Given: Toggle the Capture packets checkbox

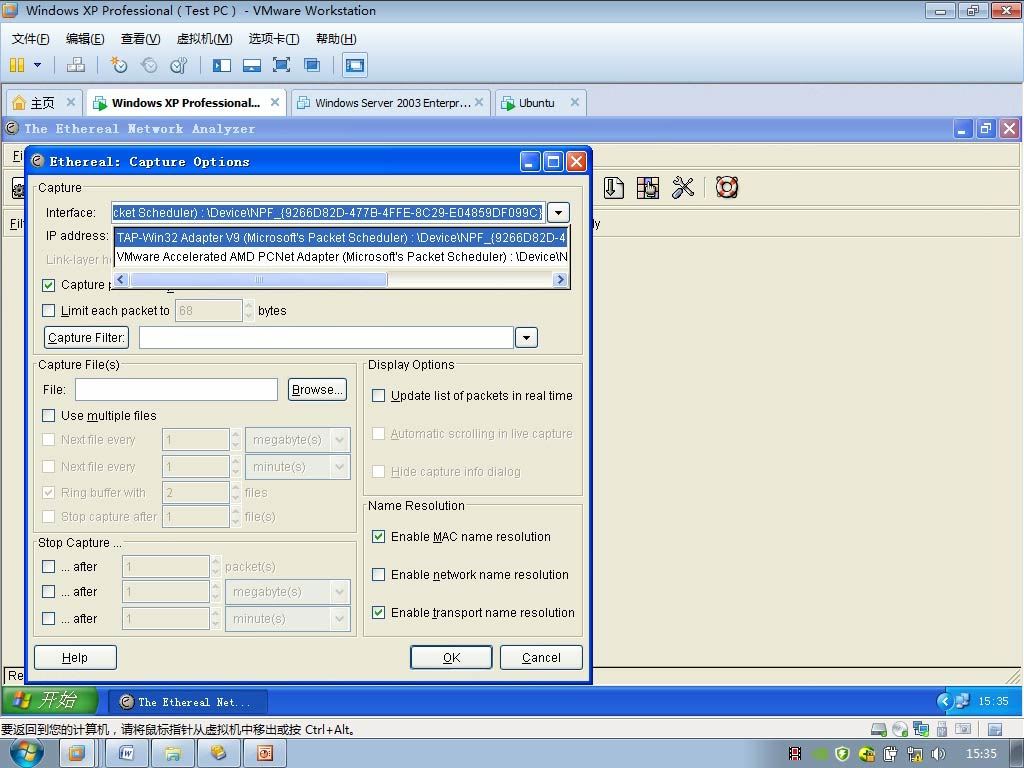Looking at the screenshot, I should tap(48, 285).
